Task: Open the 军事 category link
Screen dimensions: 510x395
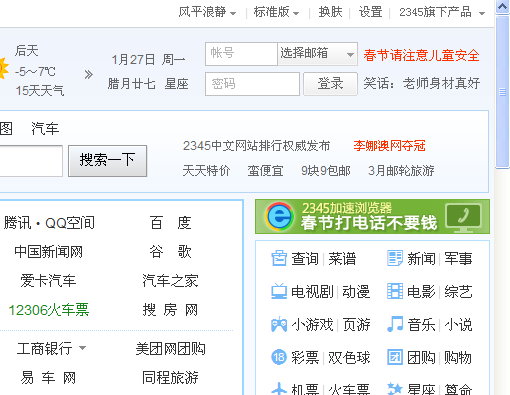Action: [458, 259]
